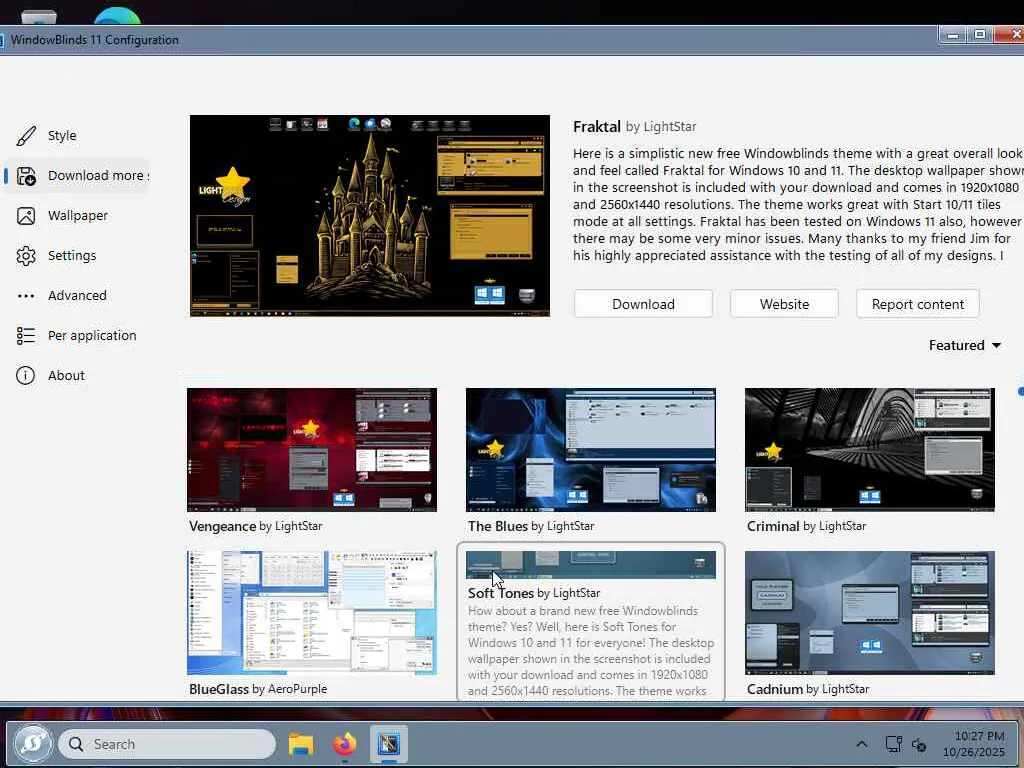This screenshot has width=1024, height=768.
Task: Select the Fraktal large preview image
Action: (x=370, y=216)
